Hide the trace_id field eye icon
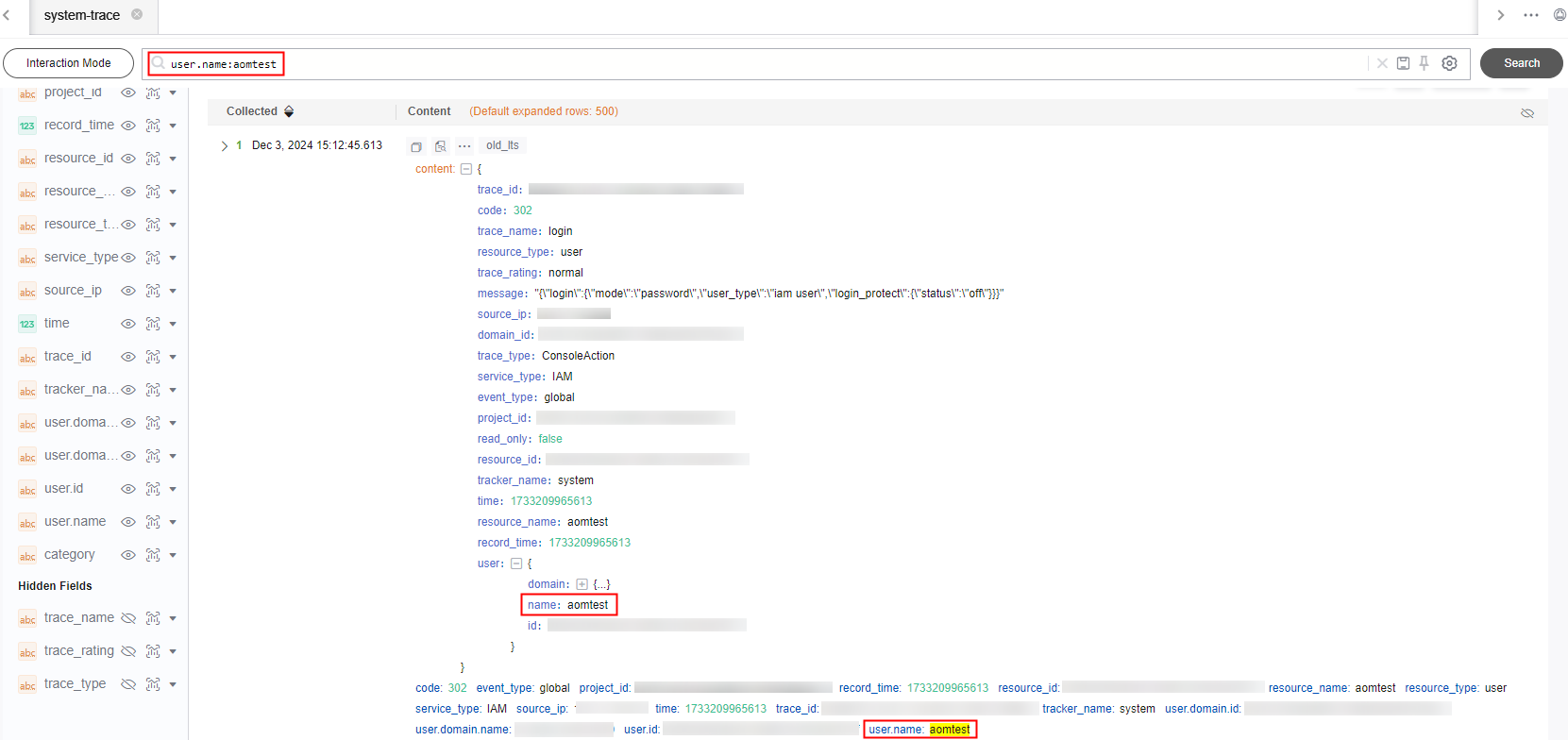The width and height of the screenshot is (1568, 740). pos(128,357)
